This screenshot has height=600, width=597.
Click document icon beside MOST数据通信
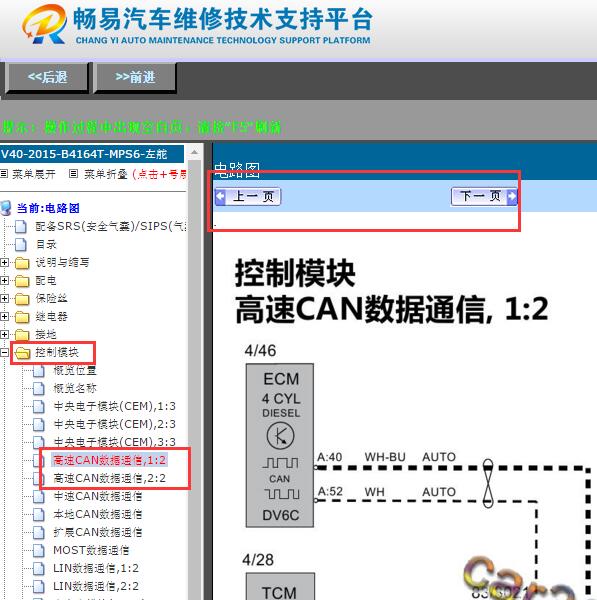tap(39, 550)
